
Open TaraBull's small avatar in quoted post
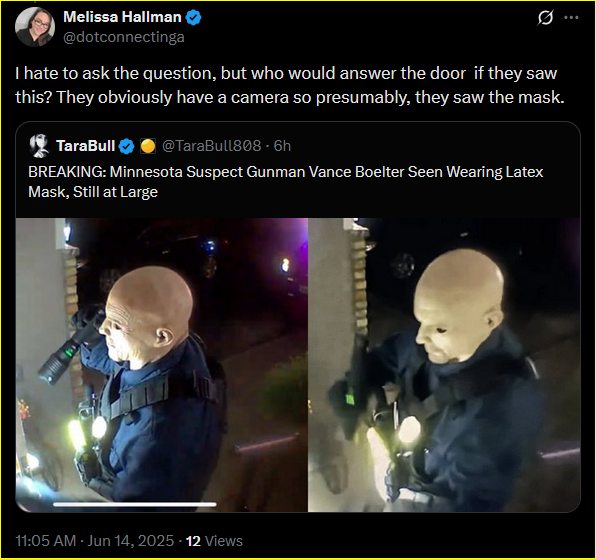40,146
